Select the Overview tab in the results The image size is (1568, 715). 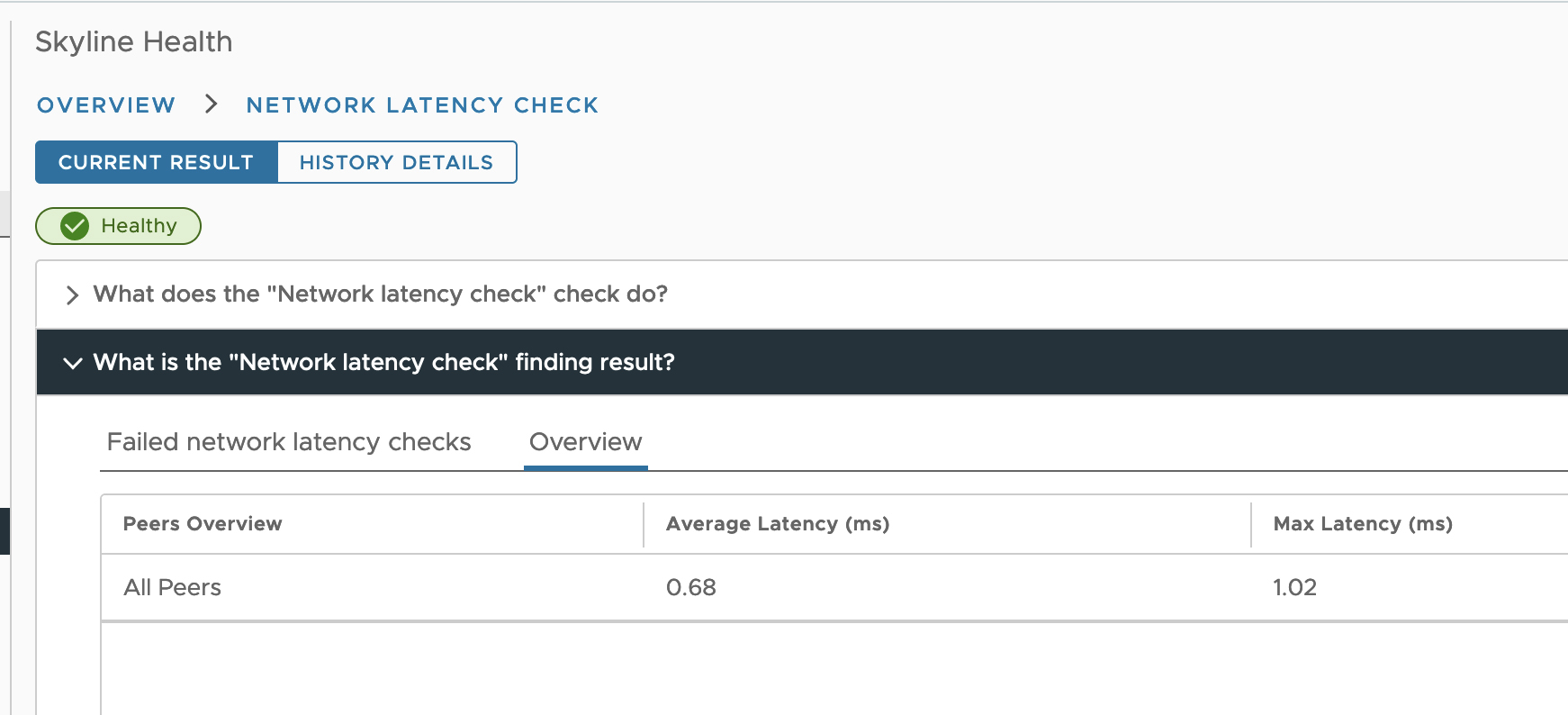pyautogui.click(x=585, y=442)
